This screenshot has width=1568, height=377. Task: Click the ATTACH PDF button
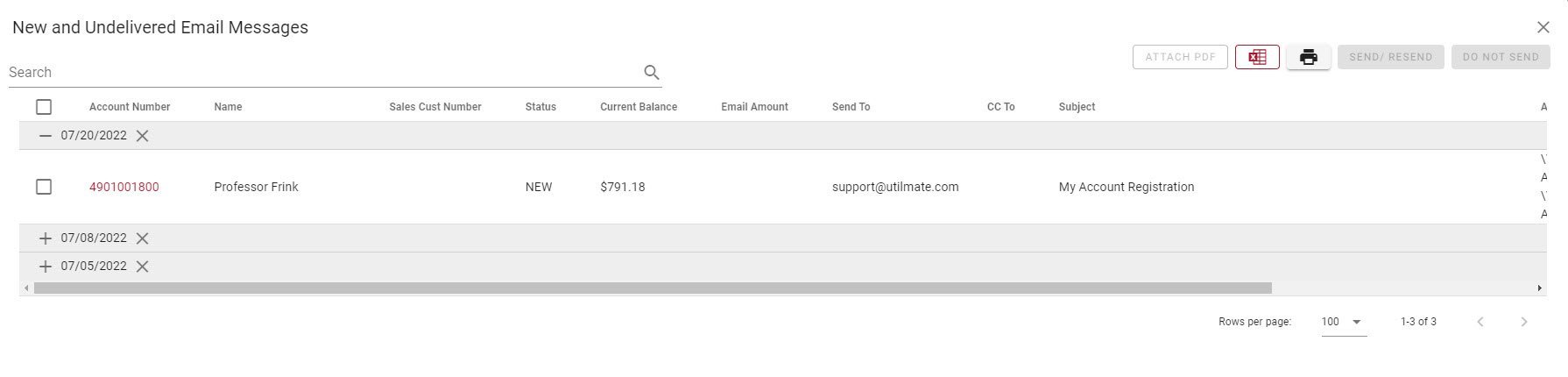point(1180,57)
